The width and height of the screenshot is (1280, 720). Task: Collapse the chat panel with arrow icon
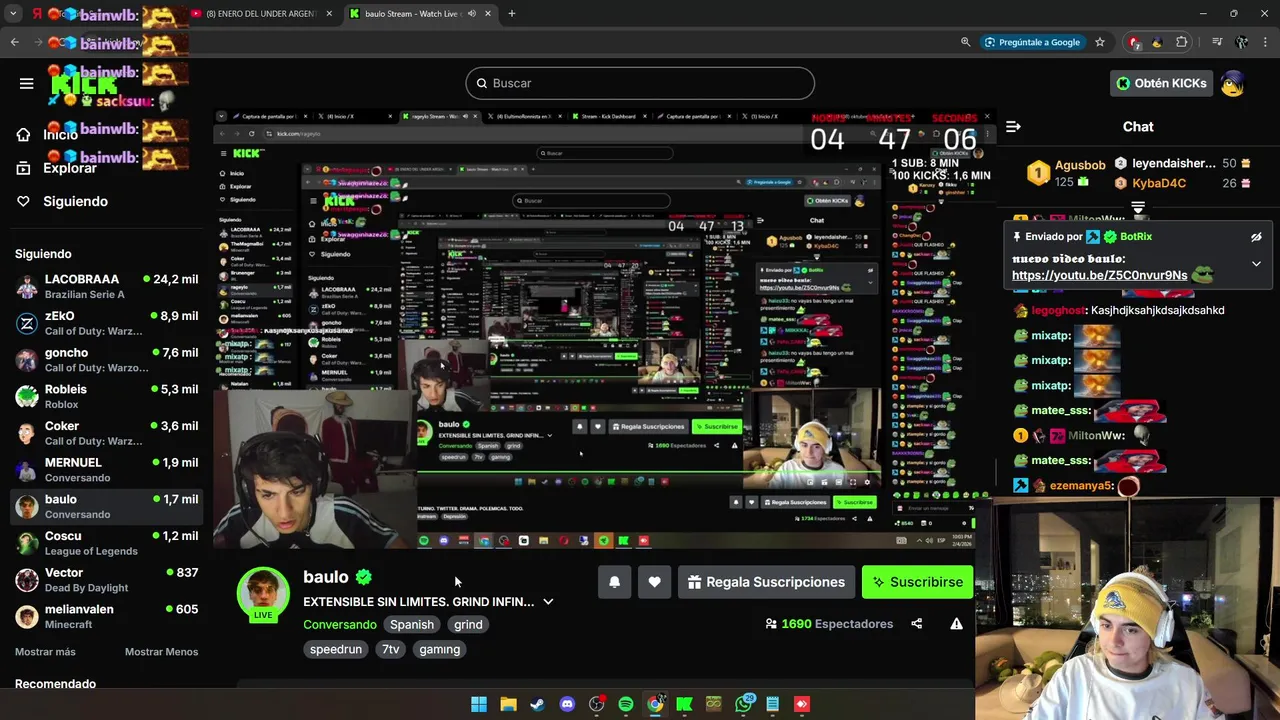[1013, 127]
